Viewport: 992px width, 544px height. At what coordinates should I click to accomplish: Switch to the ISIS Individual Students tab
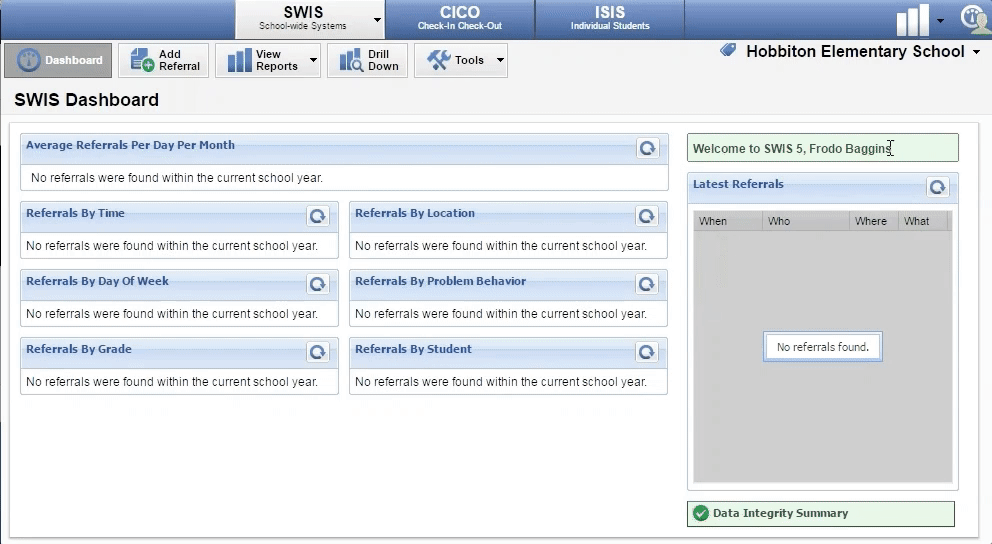pyautogui.click(x=609, y=19)
